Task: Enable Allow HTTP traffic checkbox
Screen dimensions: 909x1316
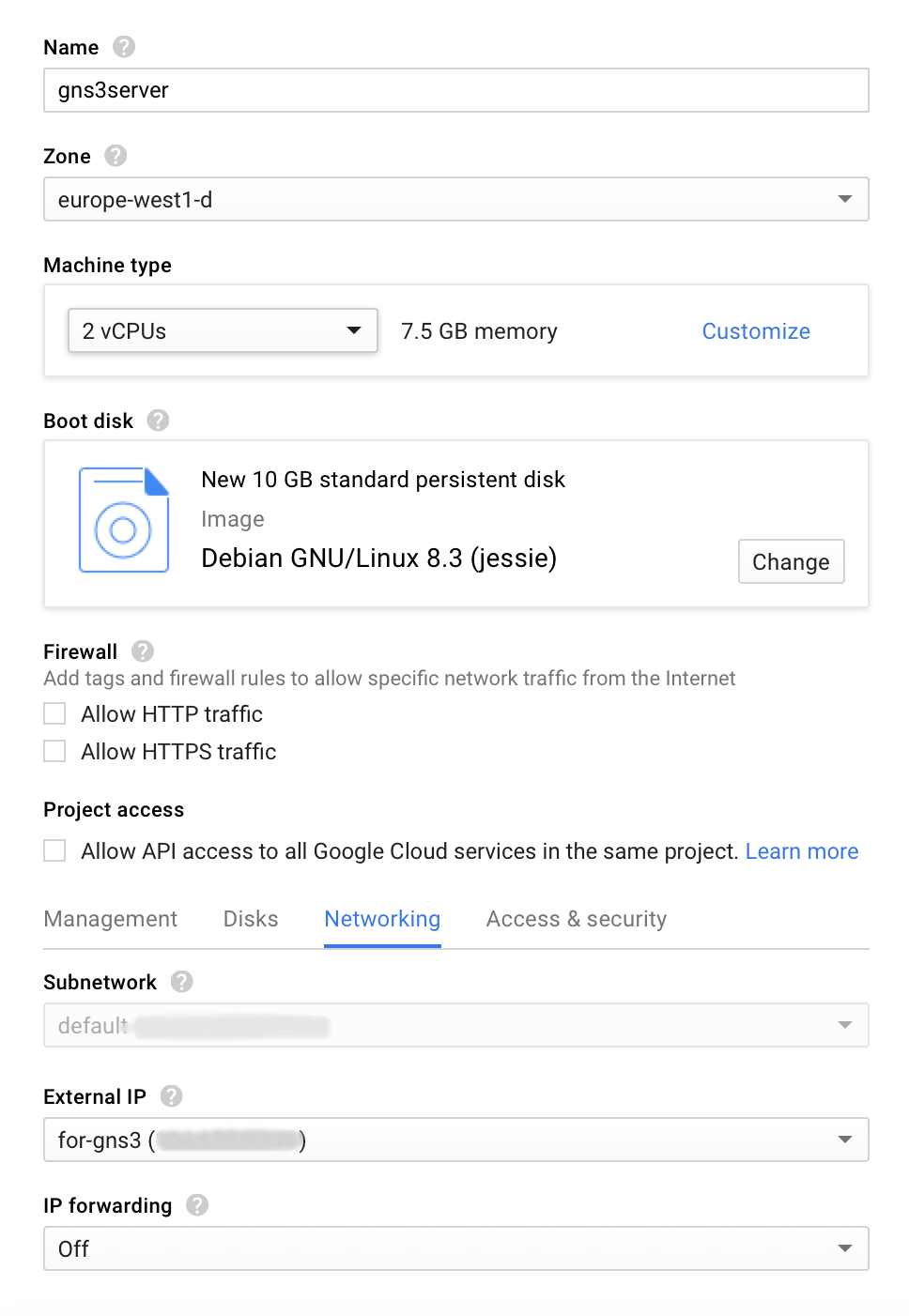Action: [x=55, y=714]
